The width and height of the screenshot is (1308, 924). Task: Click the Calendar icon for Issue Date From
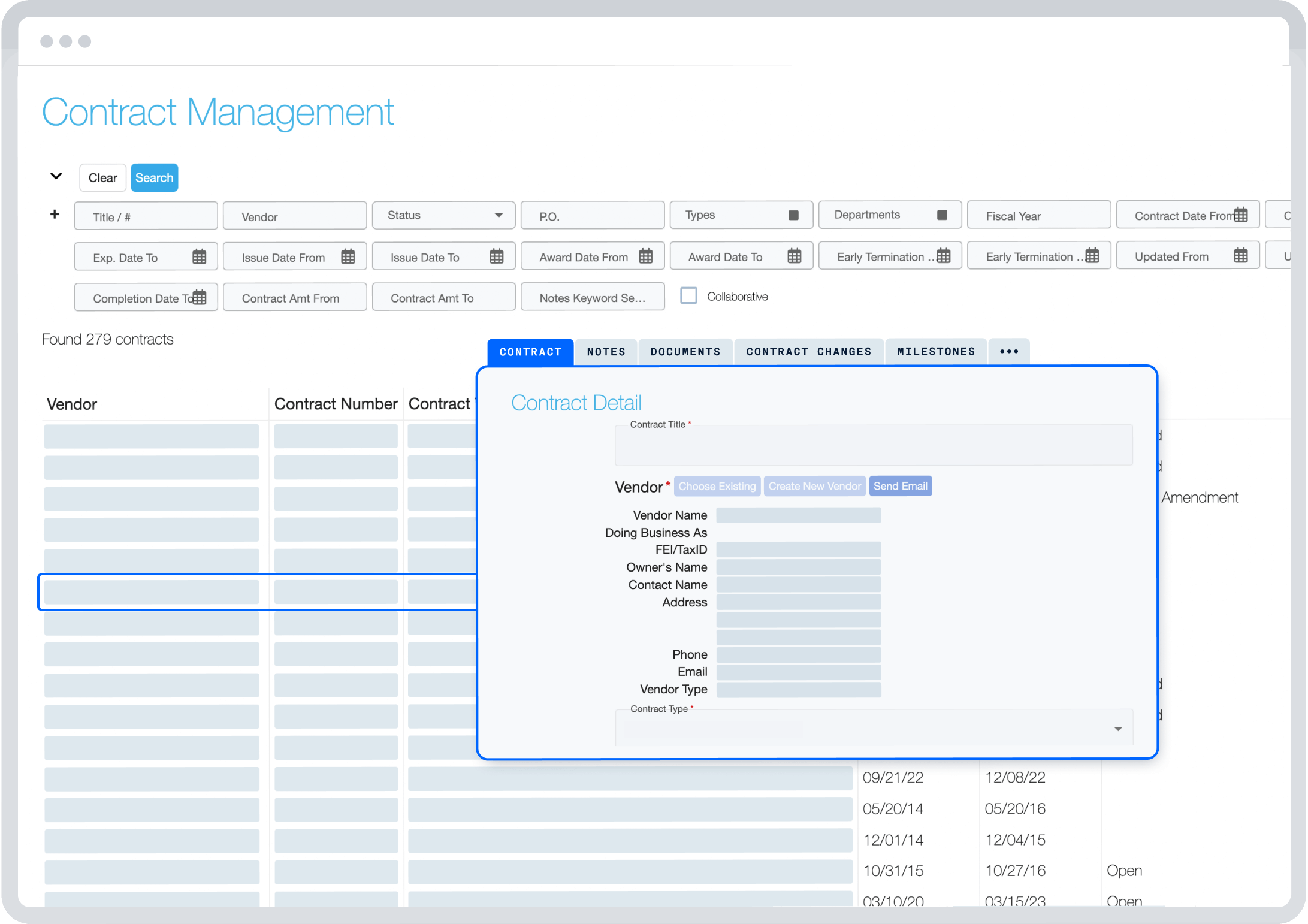point(347,257)
